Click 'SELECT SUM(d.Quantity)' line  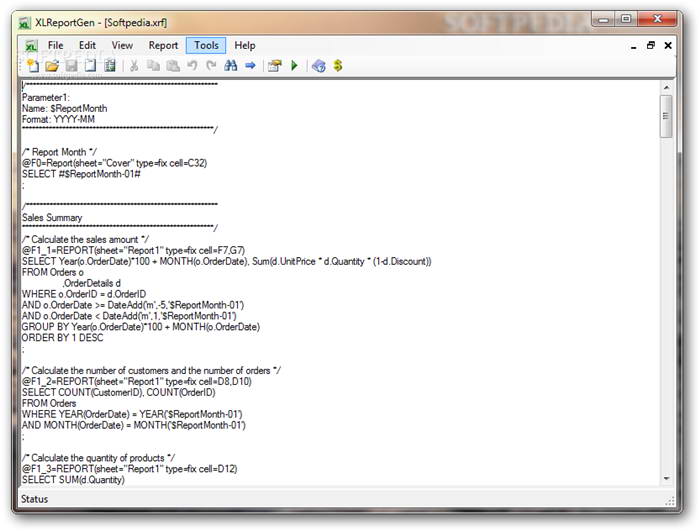click(x=73, y=480)
